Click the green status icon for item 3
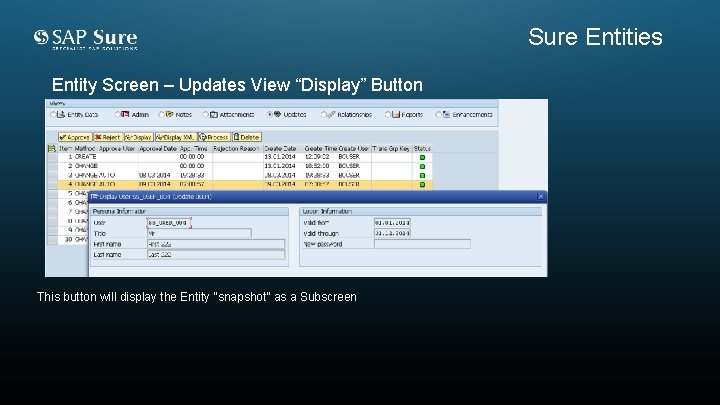This screenshot has height=405, width=720. [422, 175]
